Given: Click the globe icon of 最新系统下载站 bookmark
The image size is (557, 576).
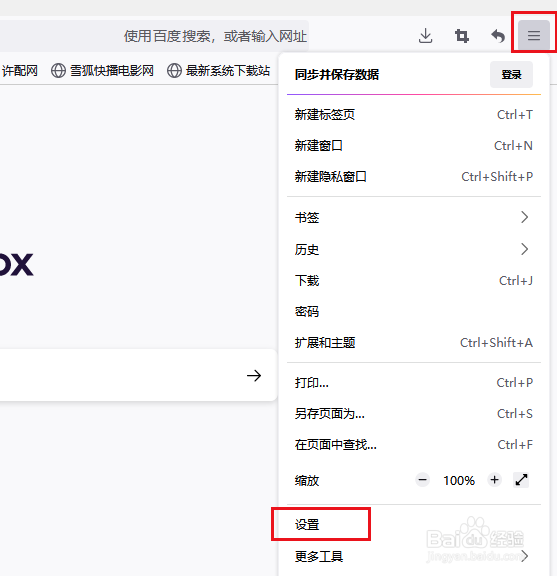Looking at the screenshot, I should [x=174, y=71].
